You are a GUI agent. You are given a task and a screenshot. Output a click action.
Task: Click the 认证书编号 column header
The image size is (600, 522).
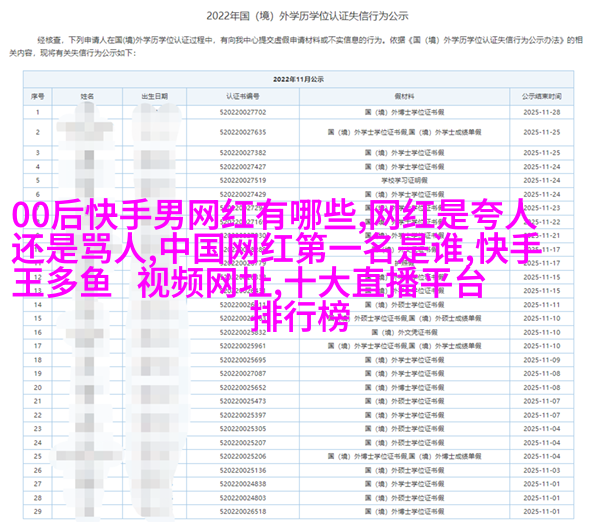(x=243, y=96)
